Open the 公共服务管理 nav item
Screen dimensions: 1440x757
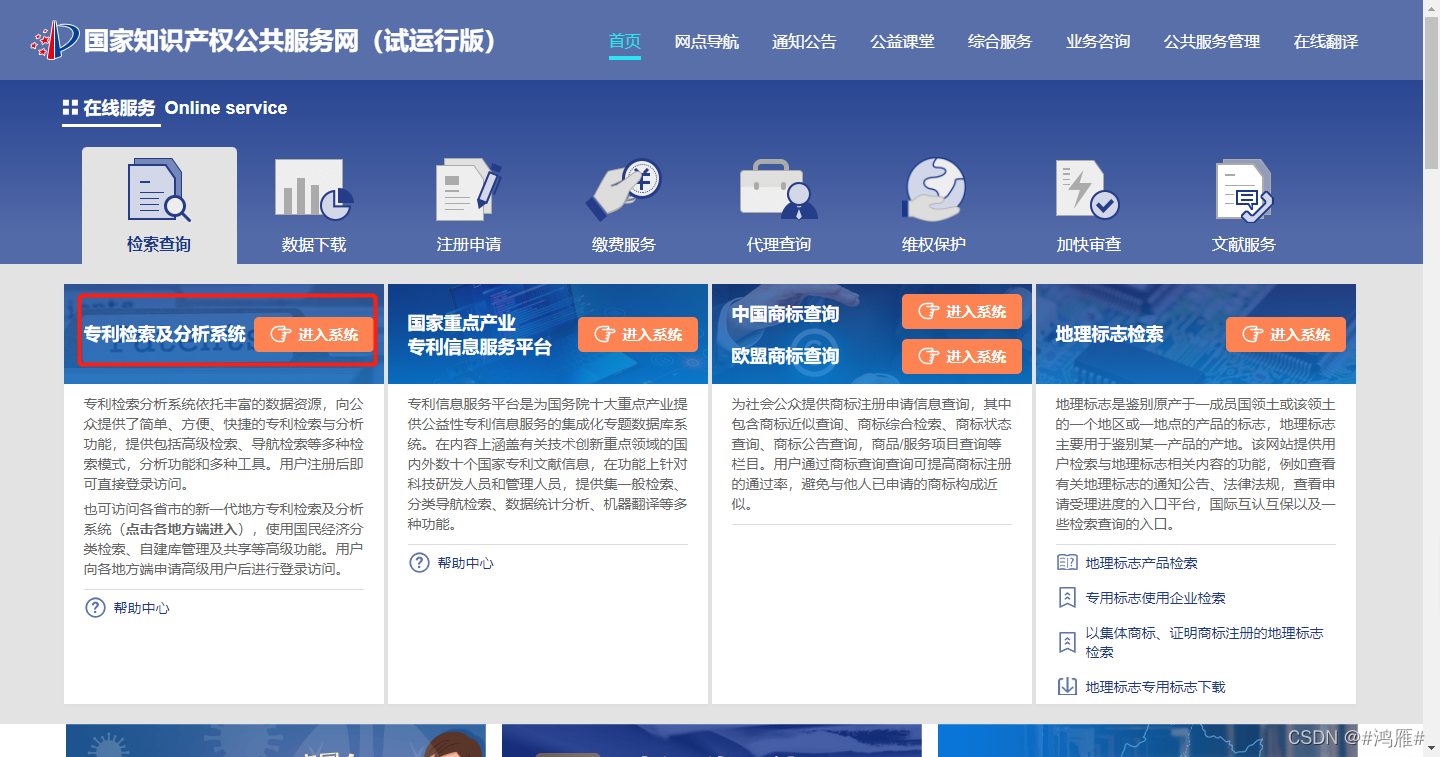click(x=1212, y=42)
